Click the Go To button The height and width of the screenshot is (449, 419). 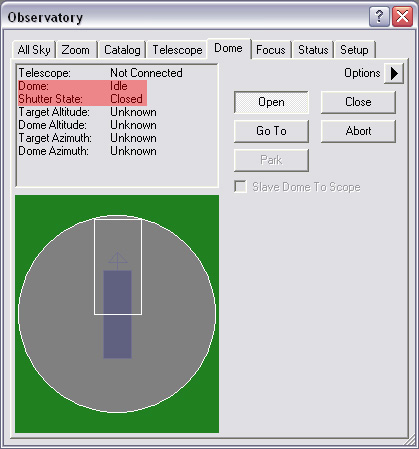pyautogui.click(x=271, y=131)
